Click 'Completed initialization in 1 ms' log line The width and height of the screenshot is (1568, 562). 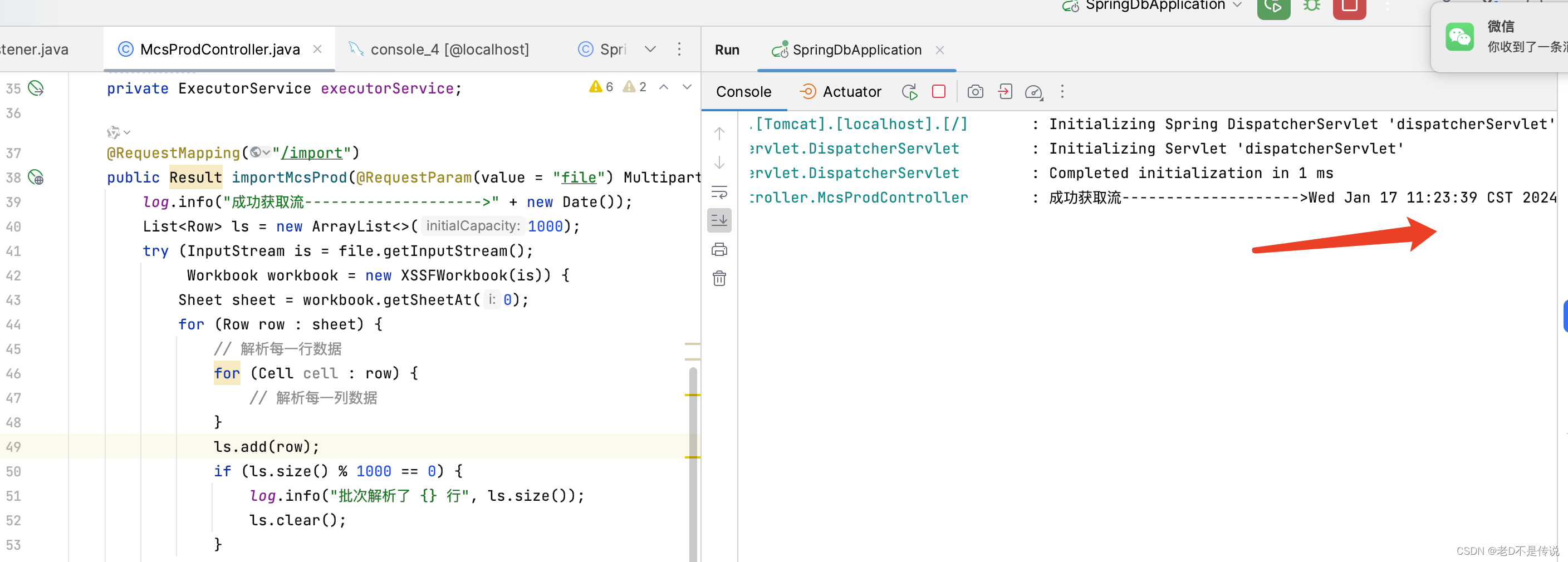[x=1190, y=174]
